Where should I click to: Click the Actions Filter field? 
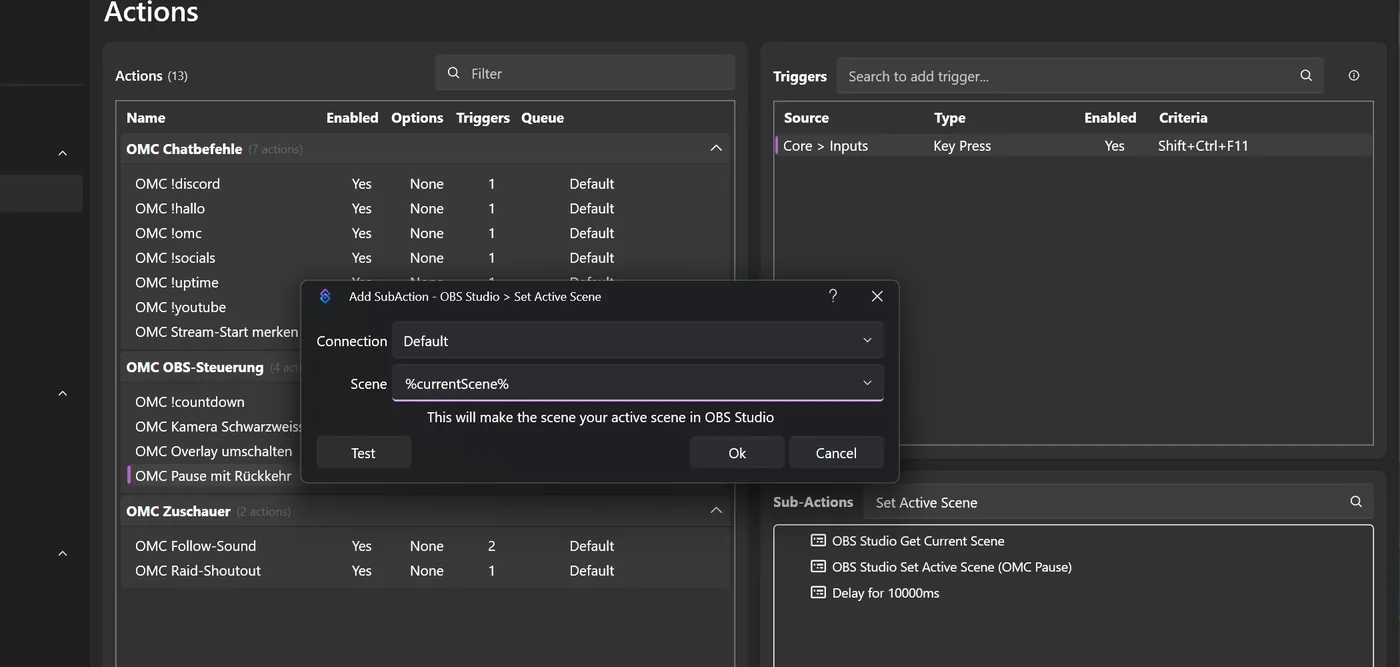tap(585, 73)
